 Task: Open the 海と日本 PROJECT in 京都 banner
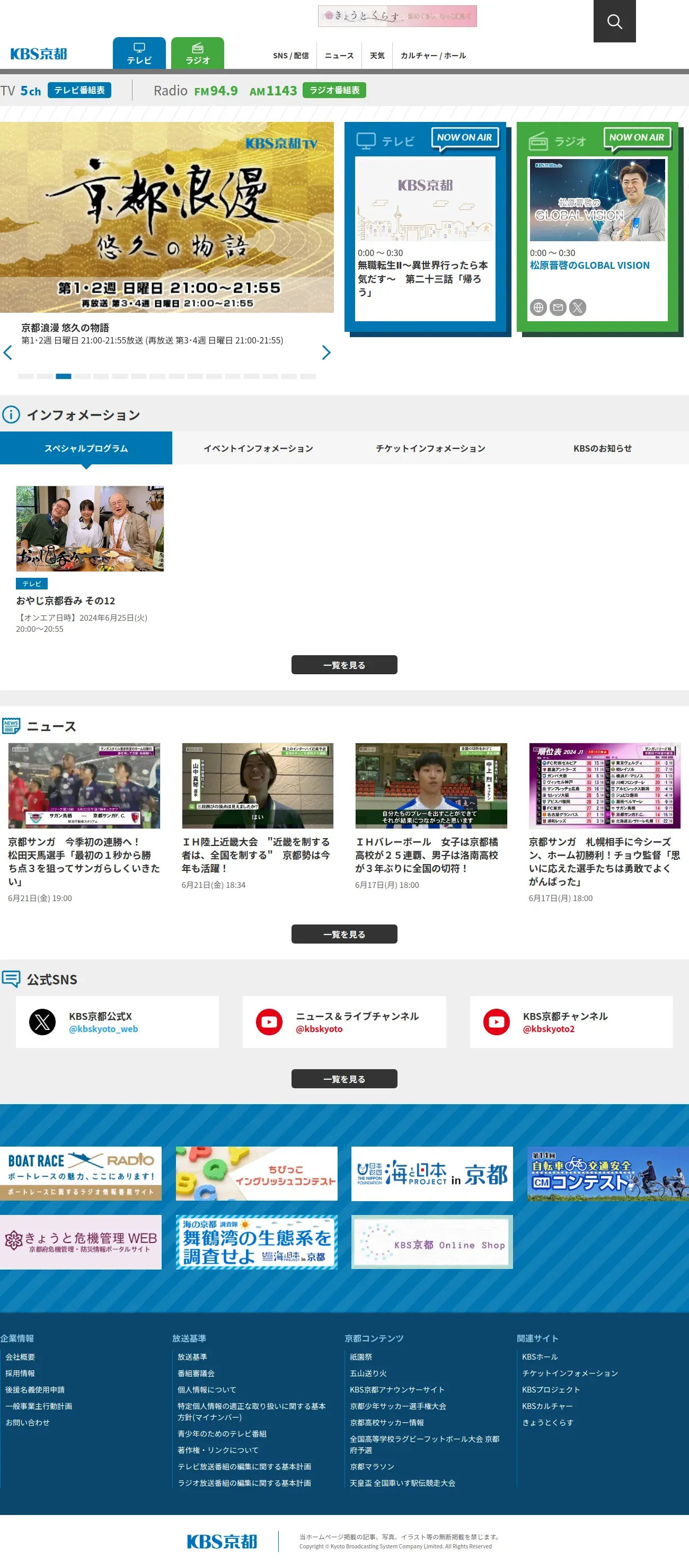431,1174
